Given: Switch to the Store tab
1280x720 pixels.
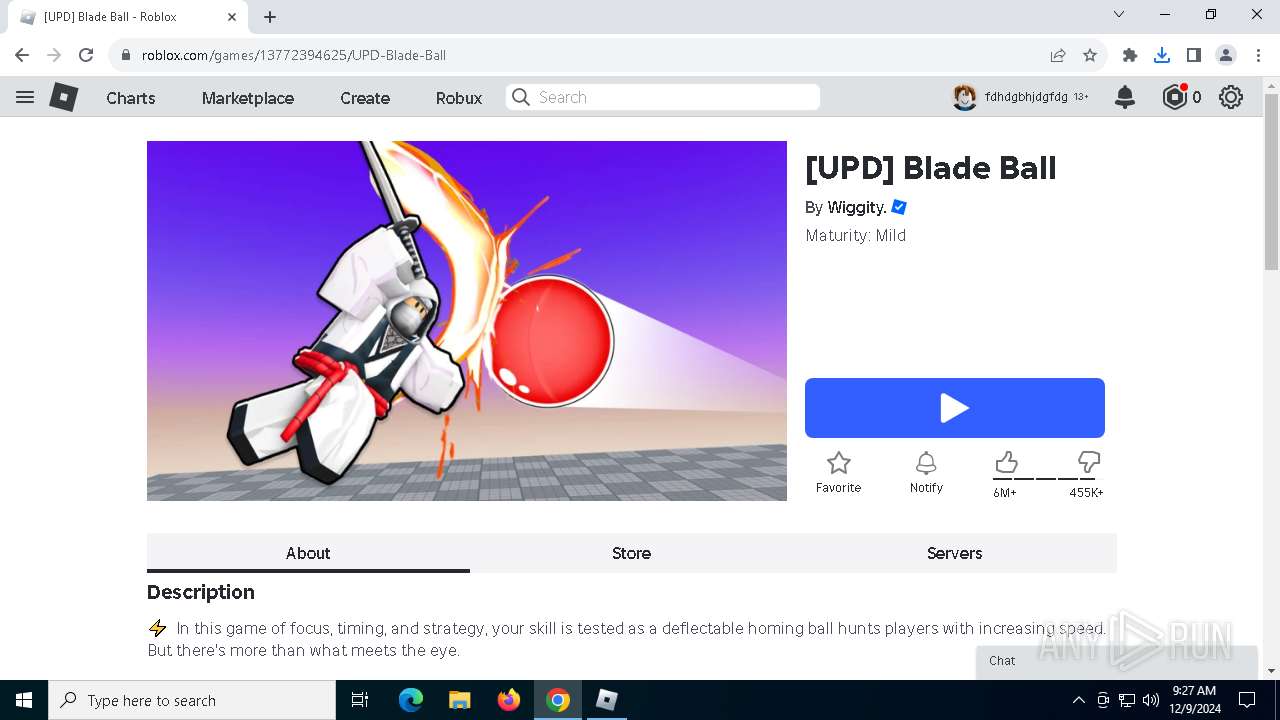Looking at the screenshot, I should pyautogui.click(x=631, y=553).
